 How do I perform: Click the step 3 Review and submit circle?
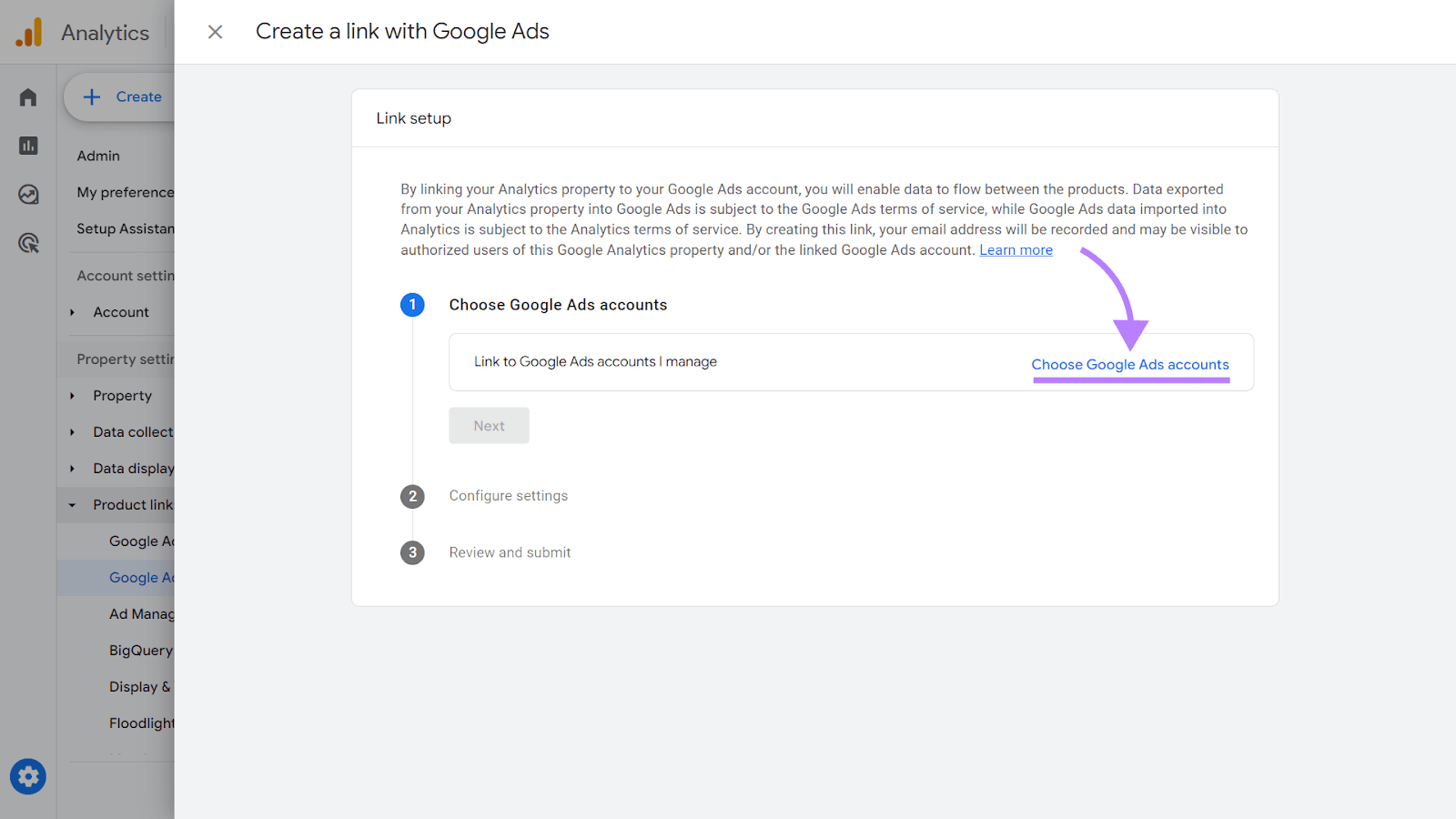coord(412,552)
